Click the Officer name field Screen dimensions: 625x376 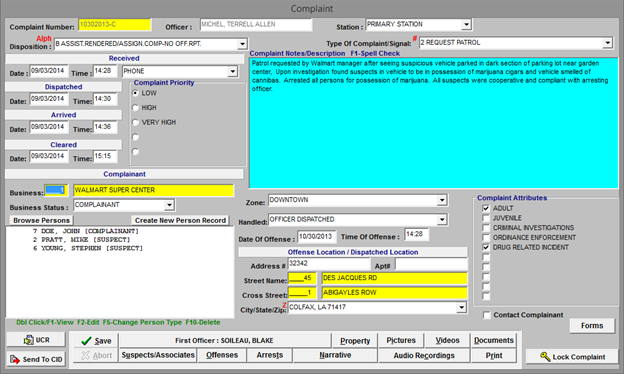pos(256,25)
